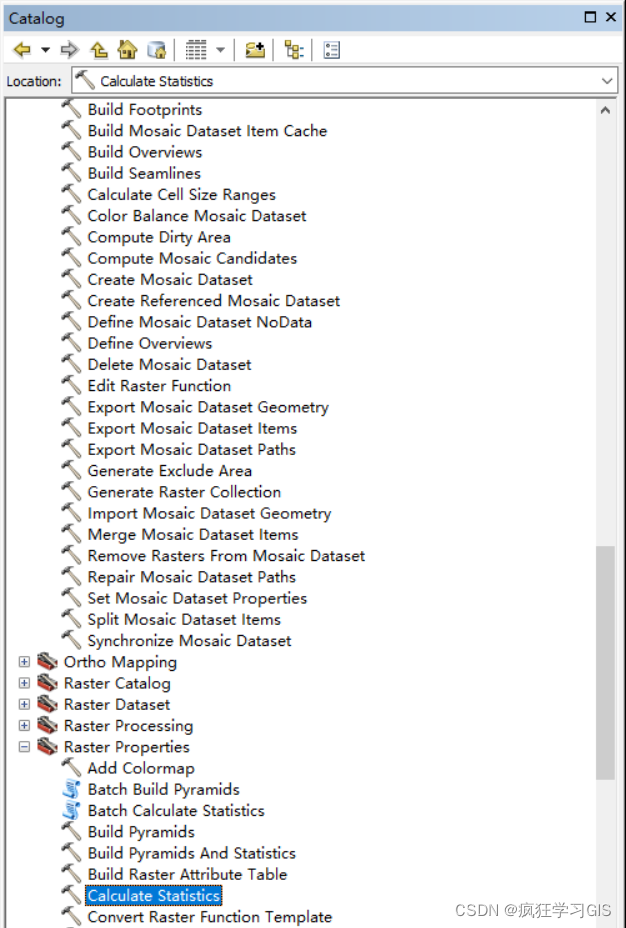
Task: Select the Generate Exclude Area tool
Action: tap(170, 471)
